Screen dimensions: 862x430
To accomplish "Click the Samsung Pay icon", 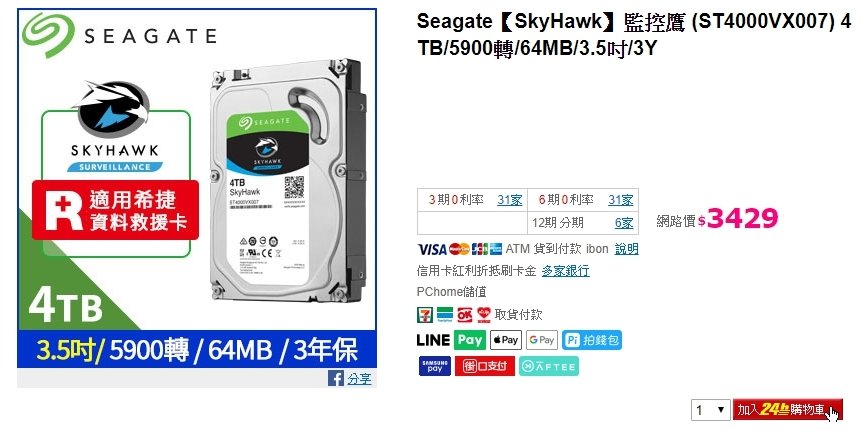I will (x=435, y=366).
